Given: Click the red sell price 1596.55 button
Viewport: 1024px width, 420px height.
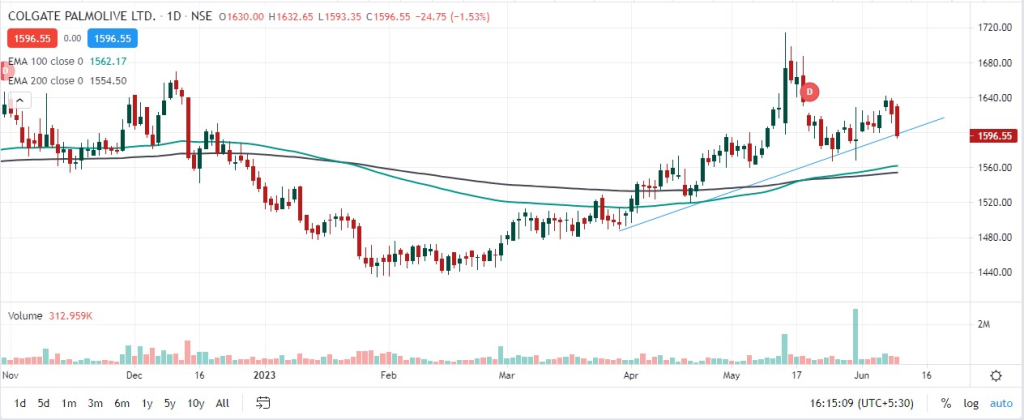Looking at the screenshot, I should click(x=30, y=38).
